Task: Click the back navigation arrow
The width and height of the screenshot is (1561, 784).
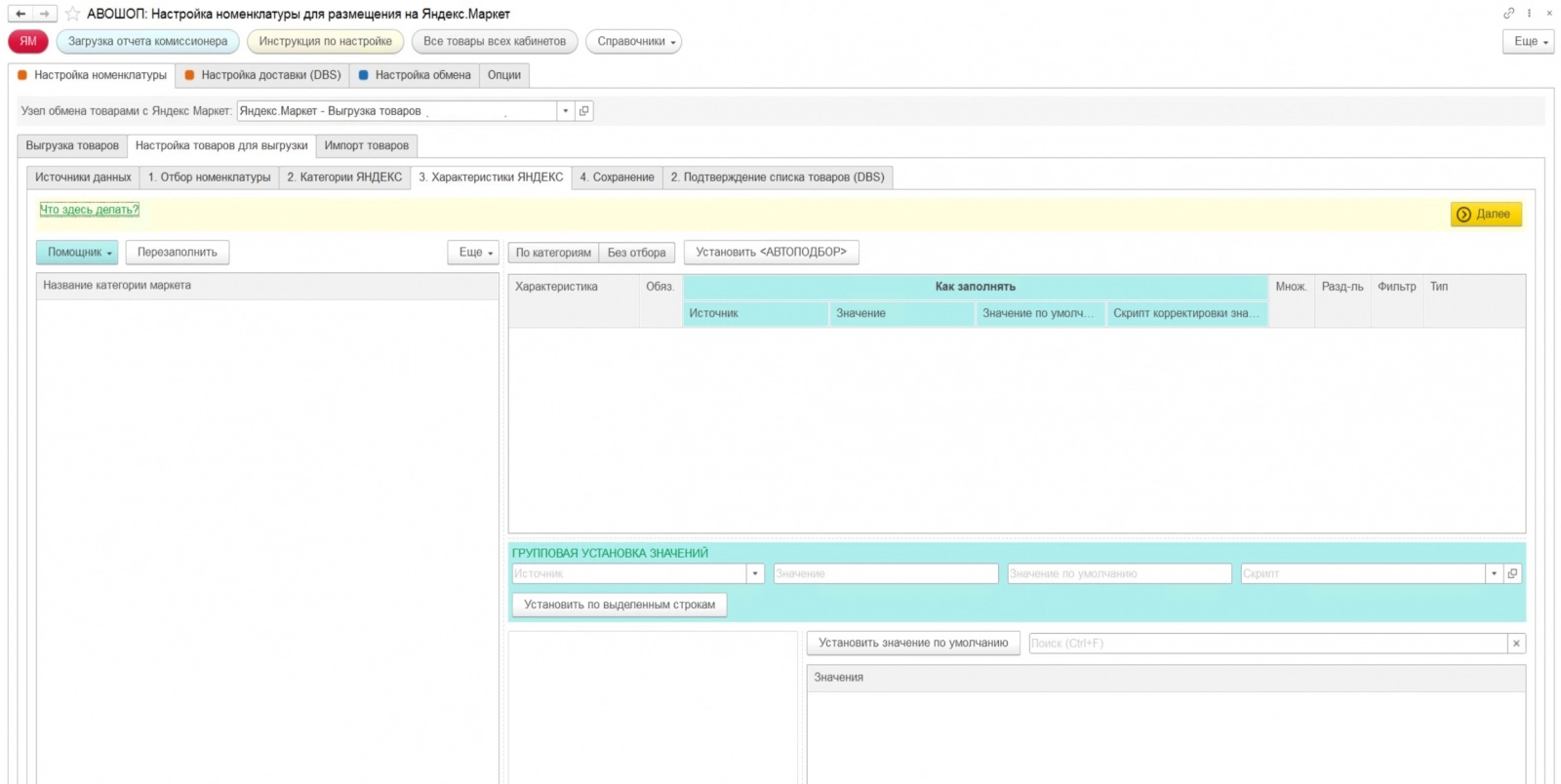Action: [20, 14]
